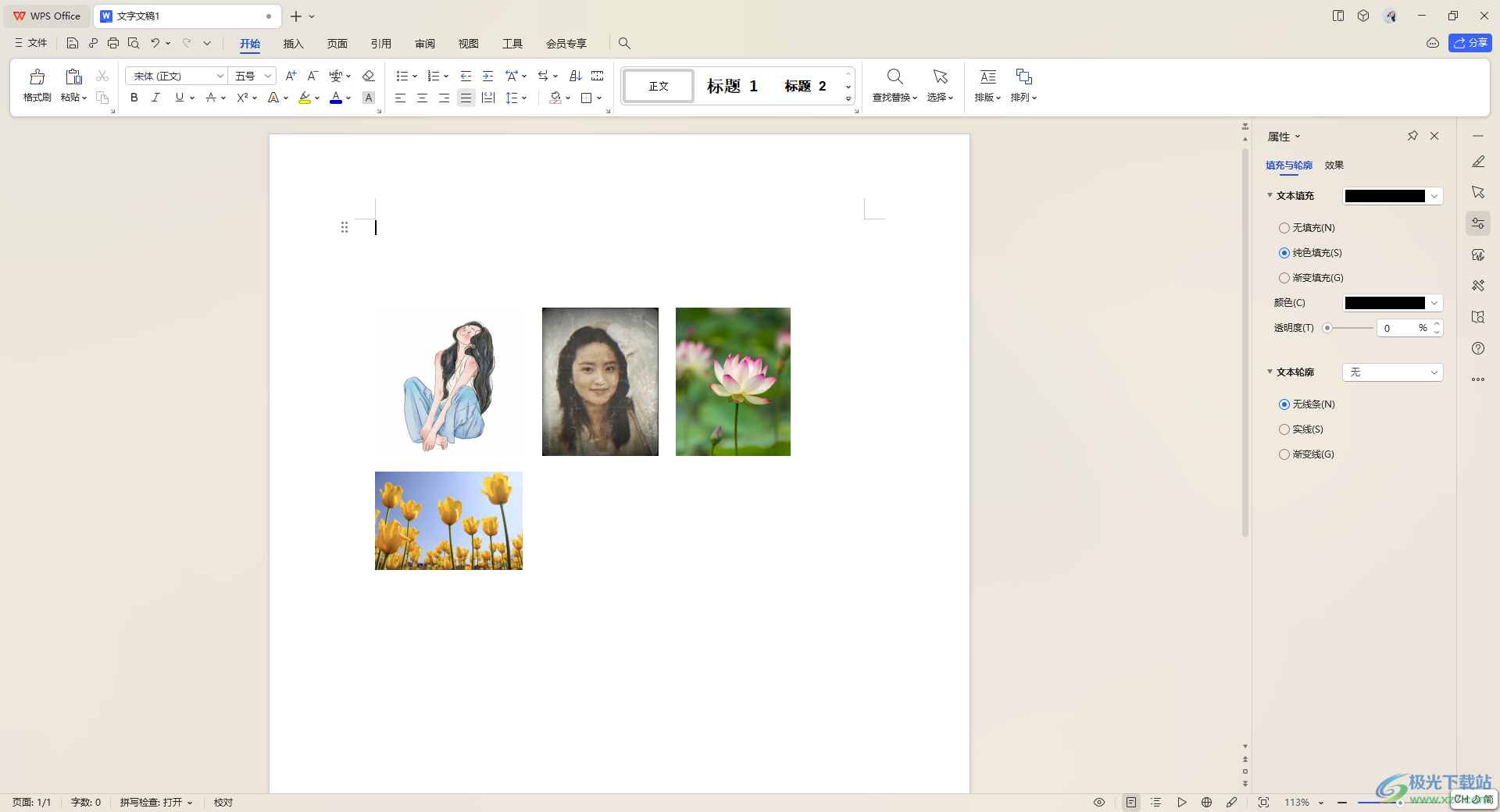
Task: Click the character shading A icon
Action: (x=369, y=98)
